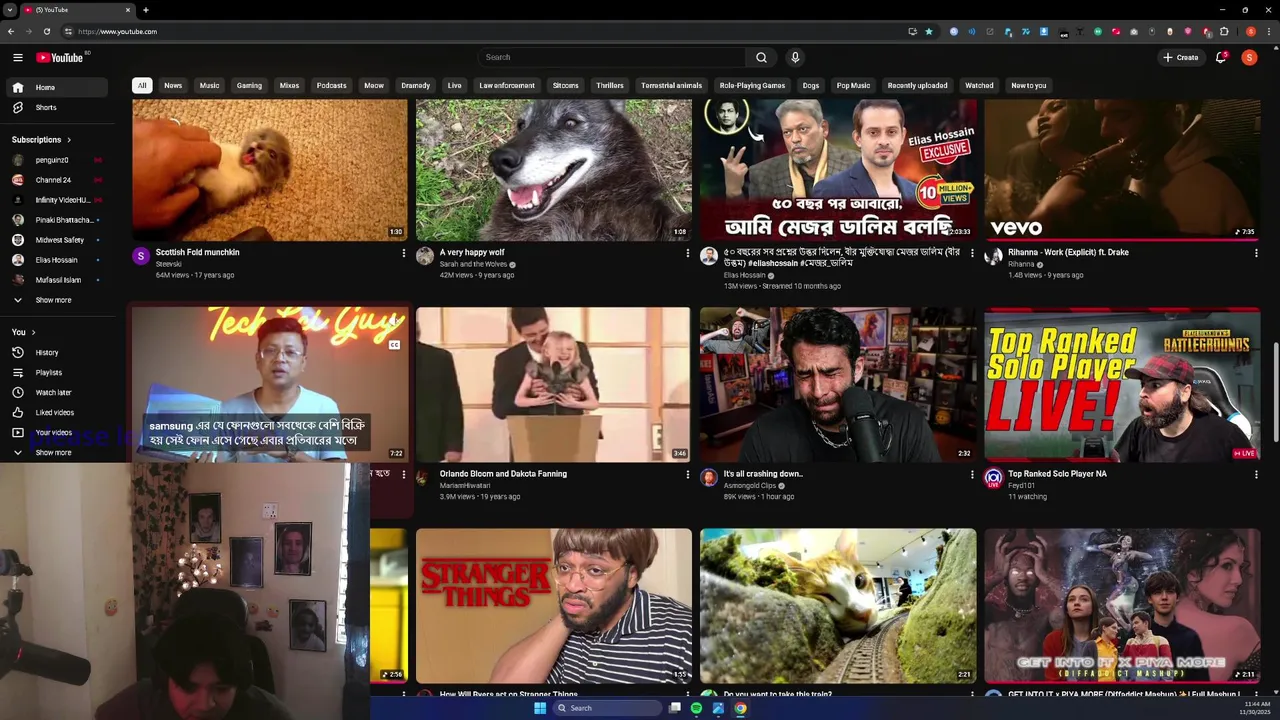Viewport: 1280px width, 720px height.
Task: Open the Pinaki Bhattacharya subscription
Action: [x=56, y=220]
